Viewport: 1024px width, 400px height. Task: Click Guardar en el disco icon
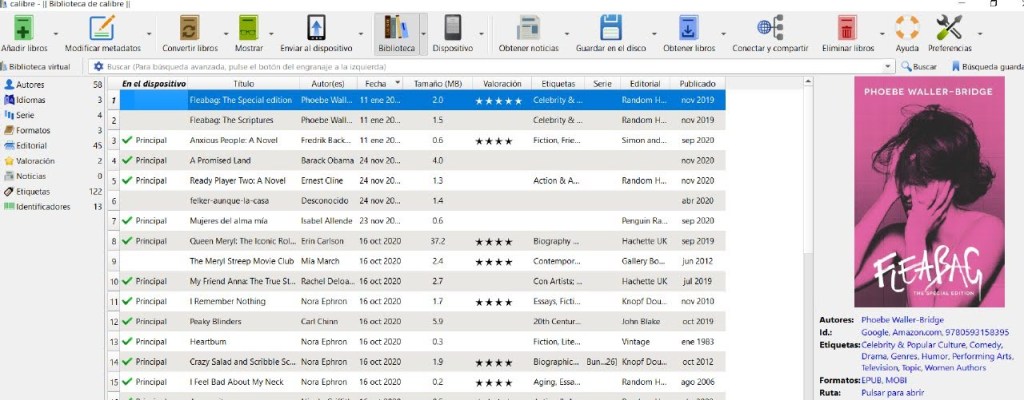[x=610, y=28]
